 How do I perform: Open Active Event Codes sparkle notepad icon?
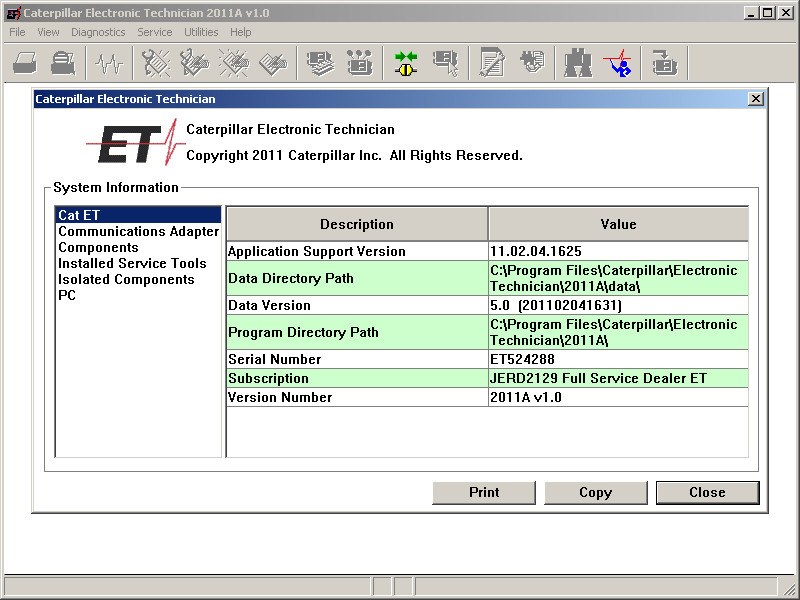(234, 63)
